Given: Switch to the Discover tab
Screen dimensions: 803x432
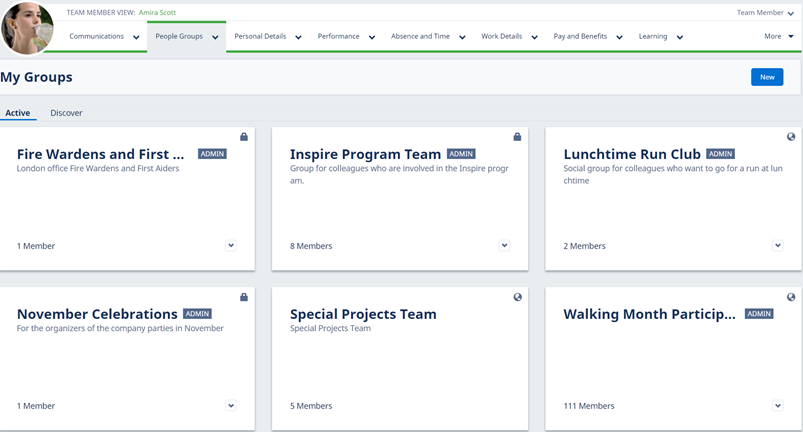Looking at the screenshot, I should click(x=66, y=113).
